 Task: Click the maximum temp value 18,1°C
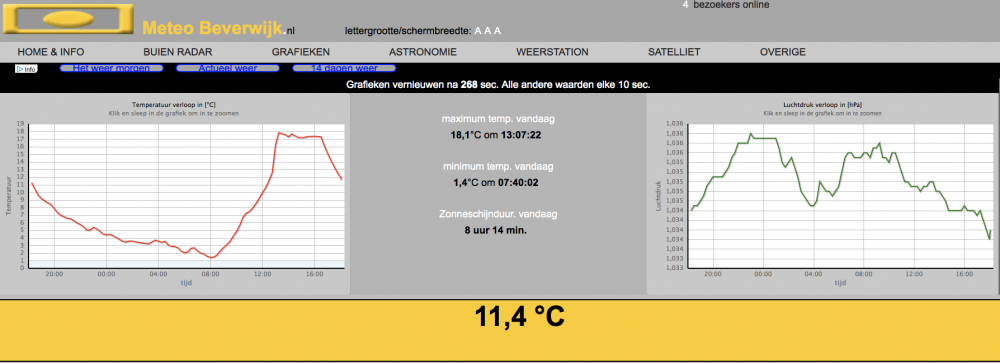[x=466, y=135]
